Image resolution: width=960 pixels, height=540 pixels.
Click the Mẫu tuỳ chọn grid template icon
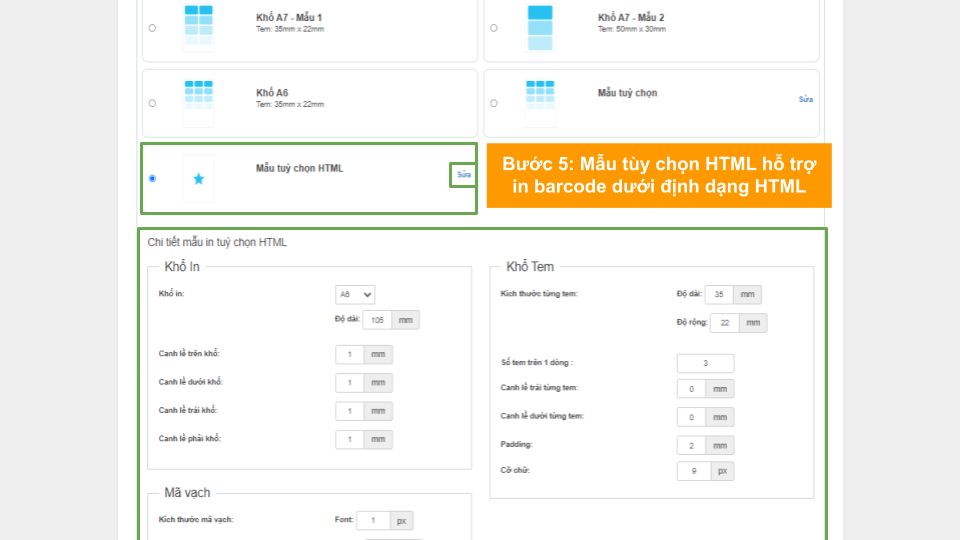pyautogui.click(x=540, y=102)
